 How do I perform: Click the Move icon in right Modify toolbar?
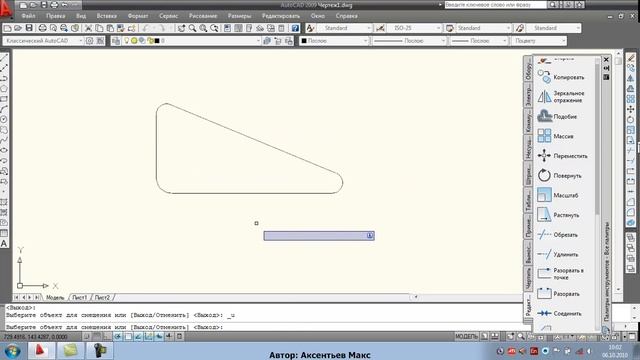631,109
